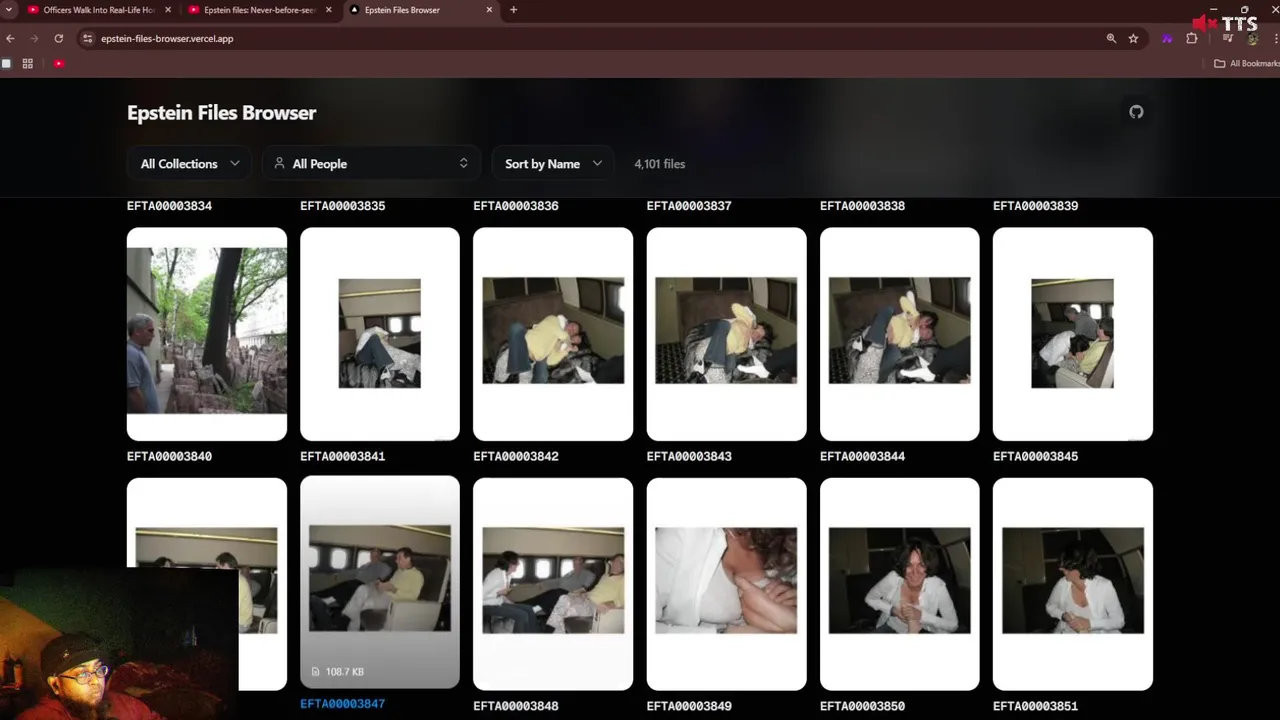Viewport: 1280px width, 720px height.
Task: Open thumbnail above label EFTA00003848
Action: [553, 584]
